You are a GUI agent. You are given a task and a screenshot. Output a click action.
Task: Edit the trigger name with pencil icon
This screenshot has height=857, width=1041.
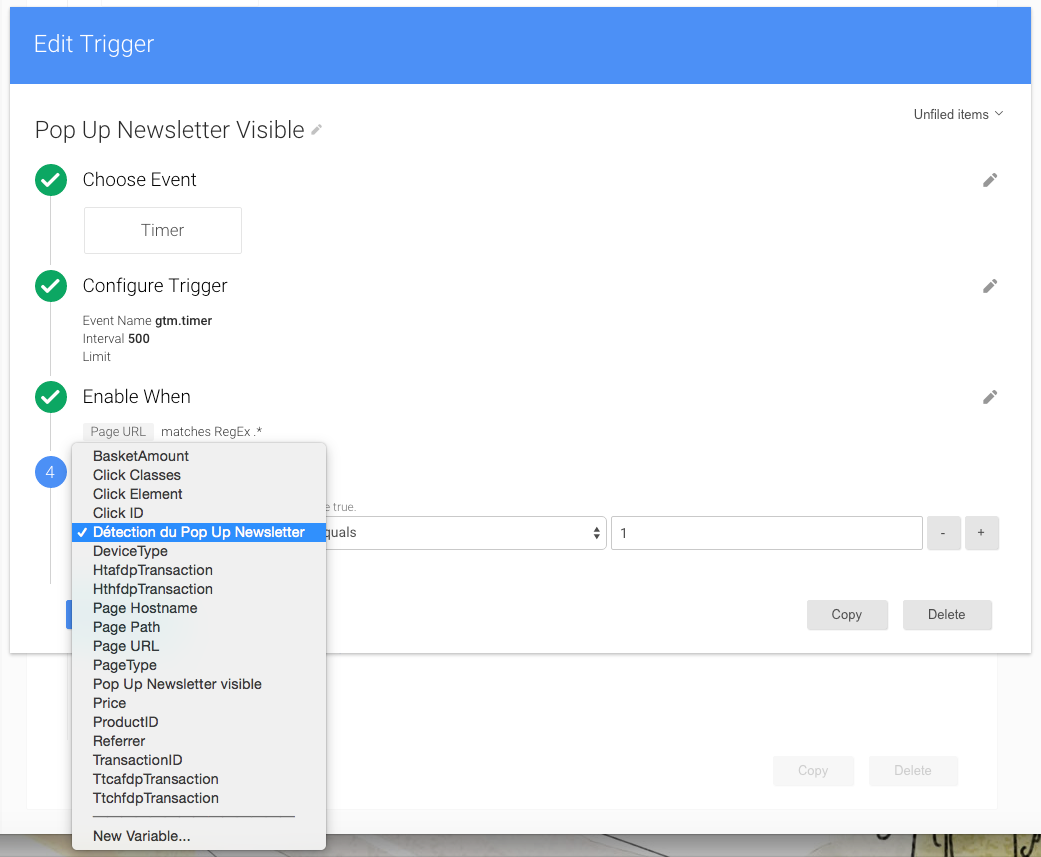[317, 130]
